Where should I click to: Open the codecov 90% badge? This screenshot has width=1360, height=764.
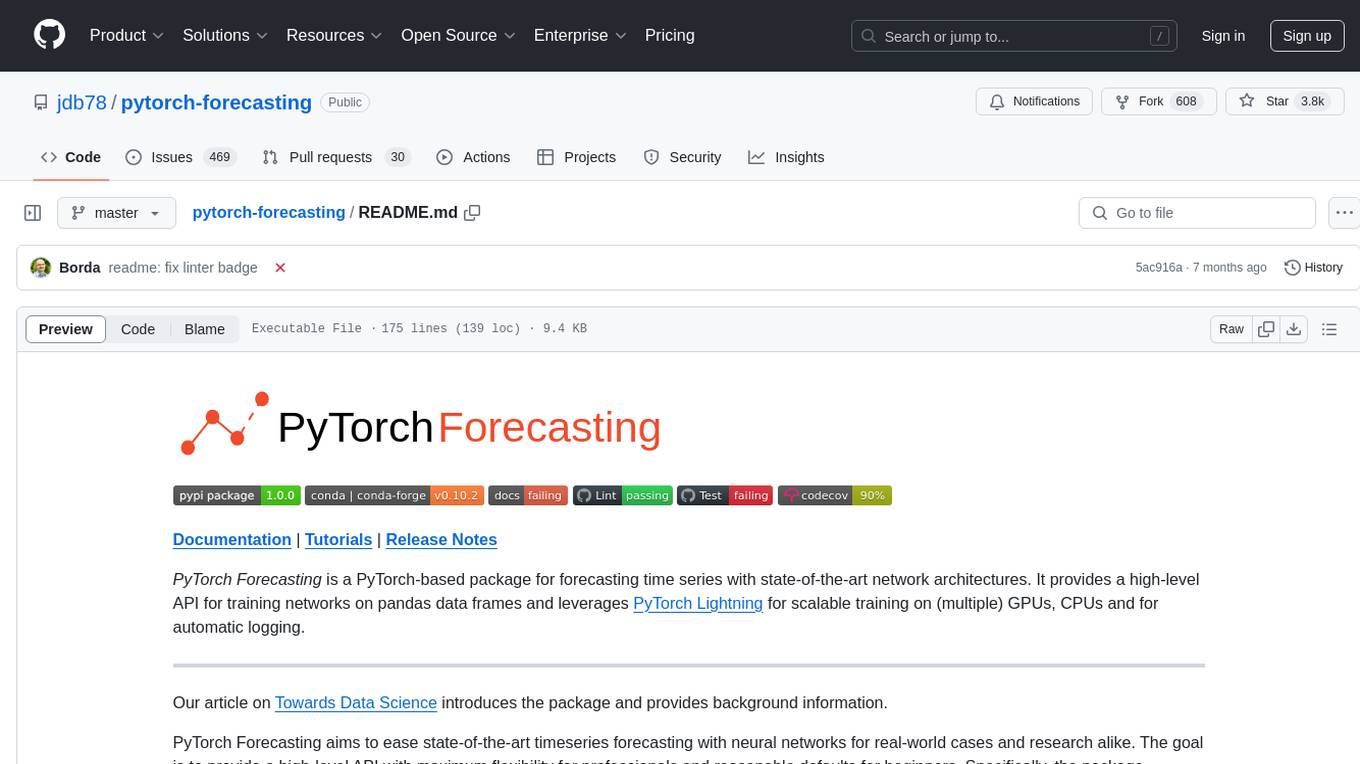(835, 495)
